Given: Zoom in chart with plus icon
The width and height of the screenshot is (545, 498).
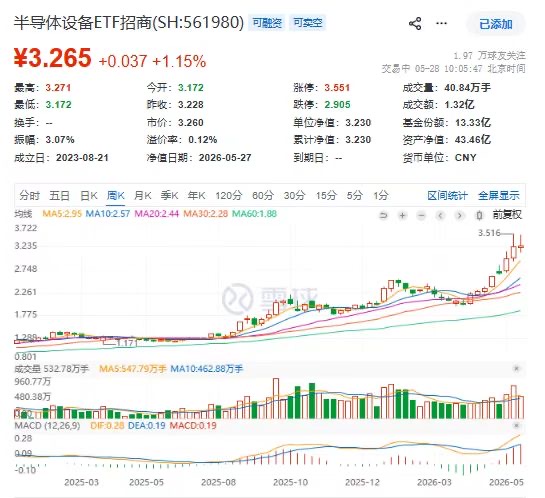Looking at the screenshot, I should point(402,215).
